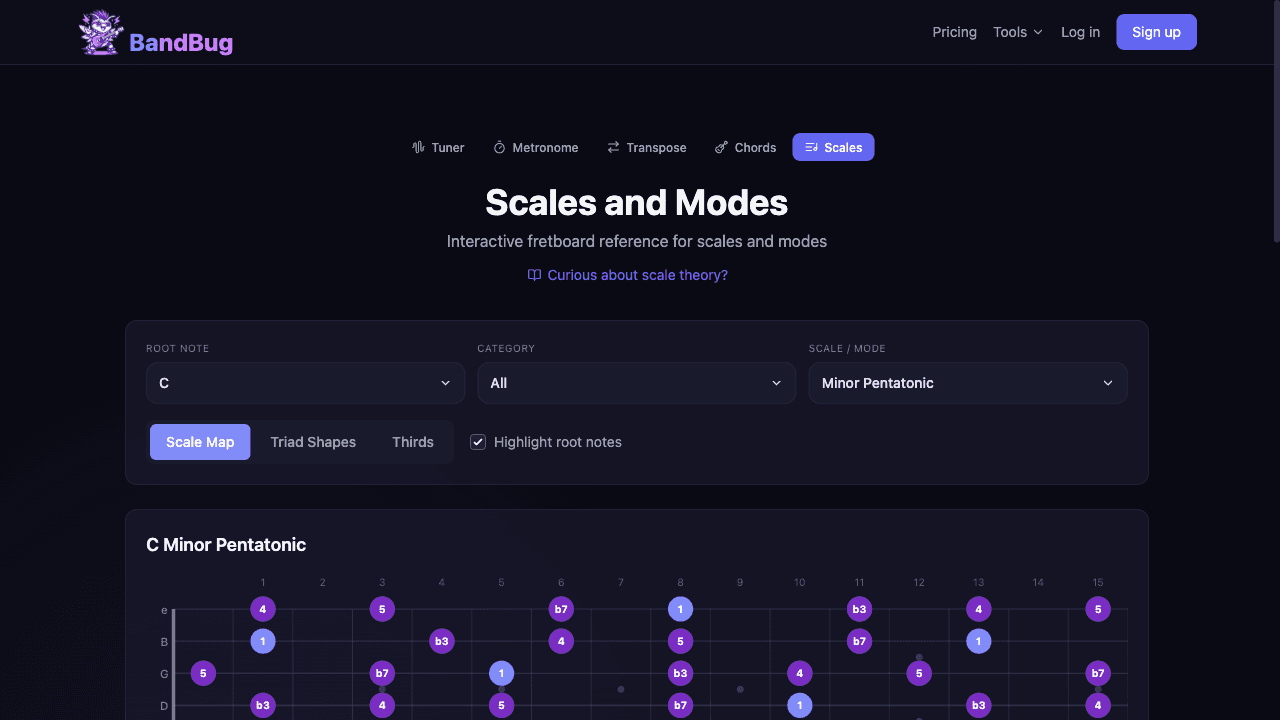Uncheck Highlight root notes
Image resolution: width=1280 pixels, height=720 pixels.
click(x=478, y=441)
